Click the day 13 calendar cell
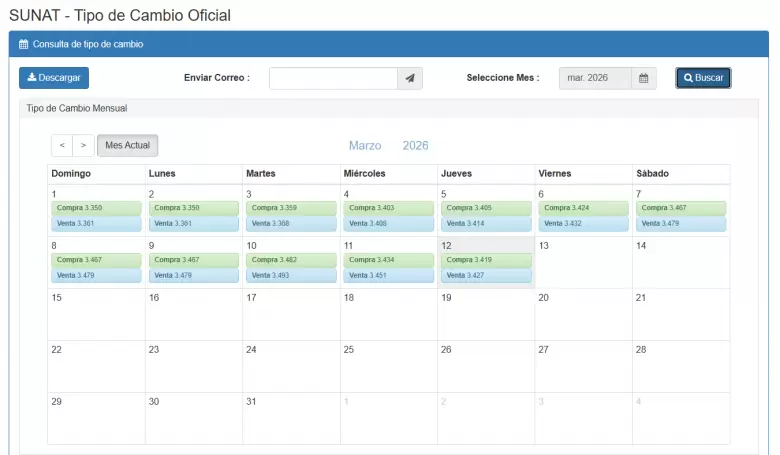Image resolution: width=780 pixels, height=455 pixels. (x=583, y=262)
